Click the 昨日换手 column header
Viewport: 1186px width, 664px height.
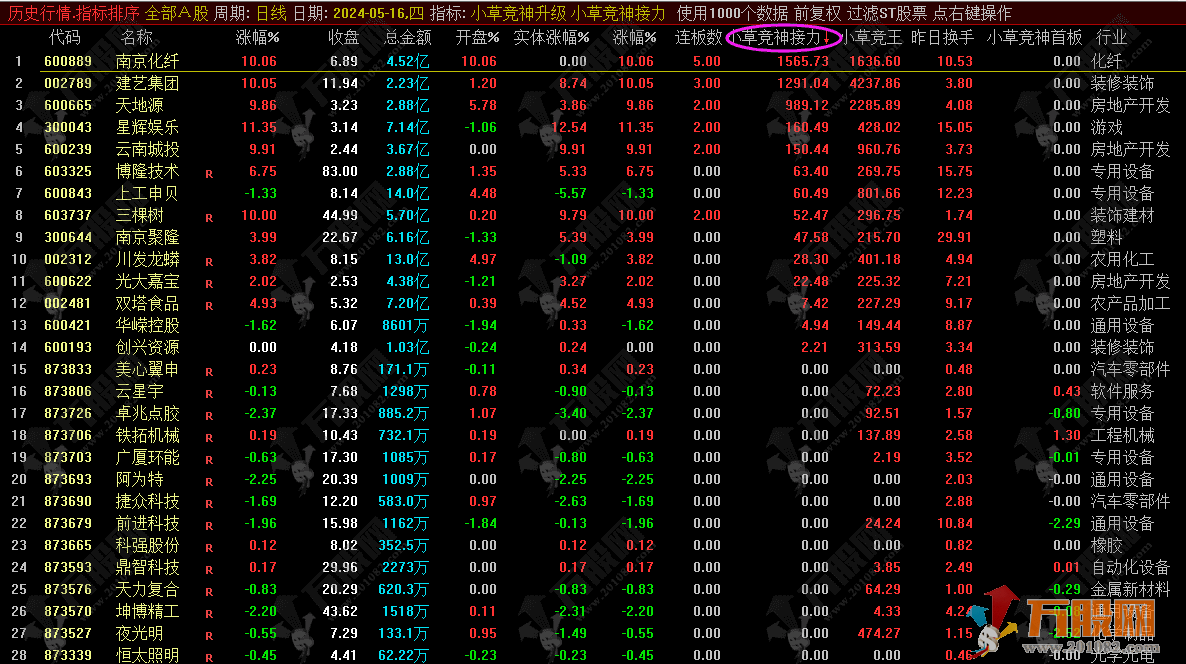[x=942, y=37]
